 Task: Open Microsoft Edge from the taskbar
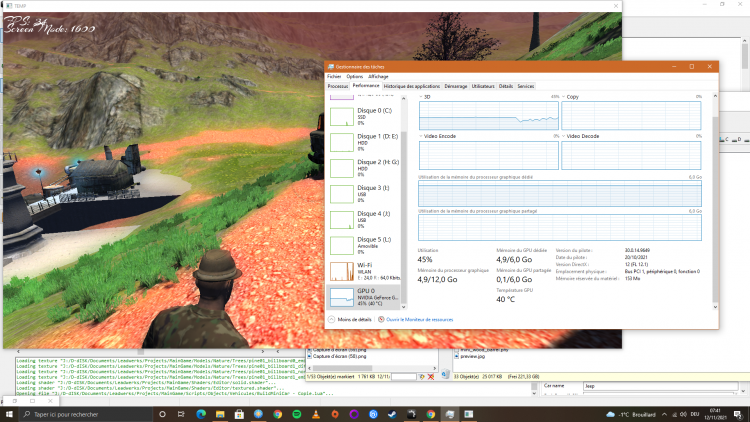pos(199,413)
